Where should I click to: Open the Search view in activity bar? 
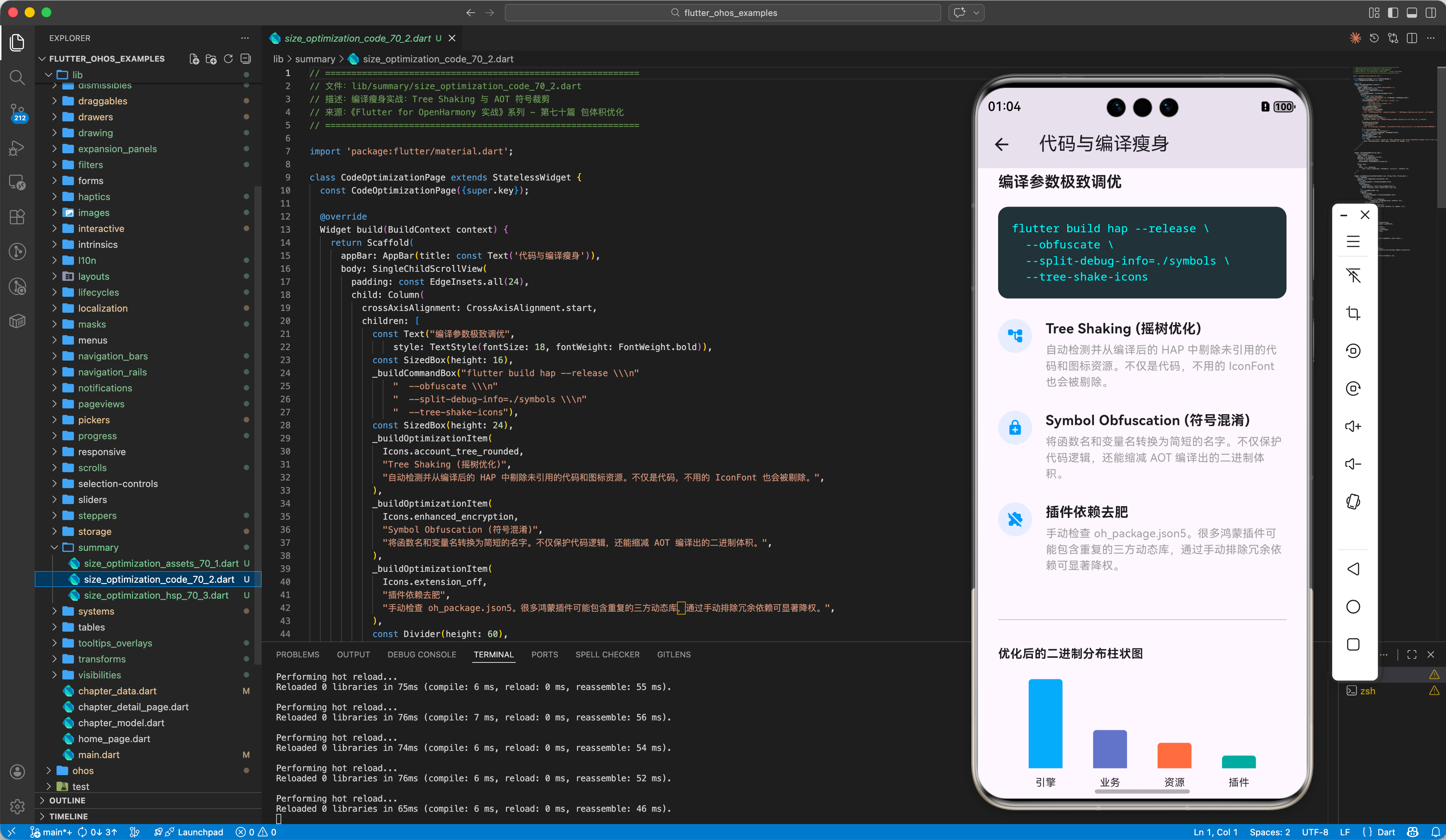click(17, 78)
